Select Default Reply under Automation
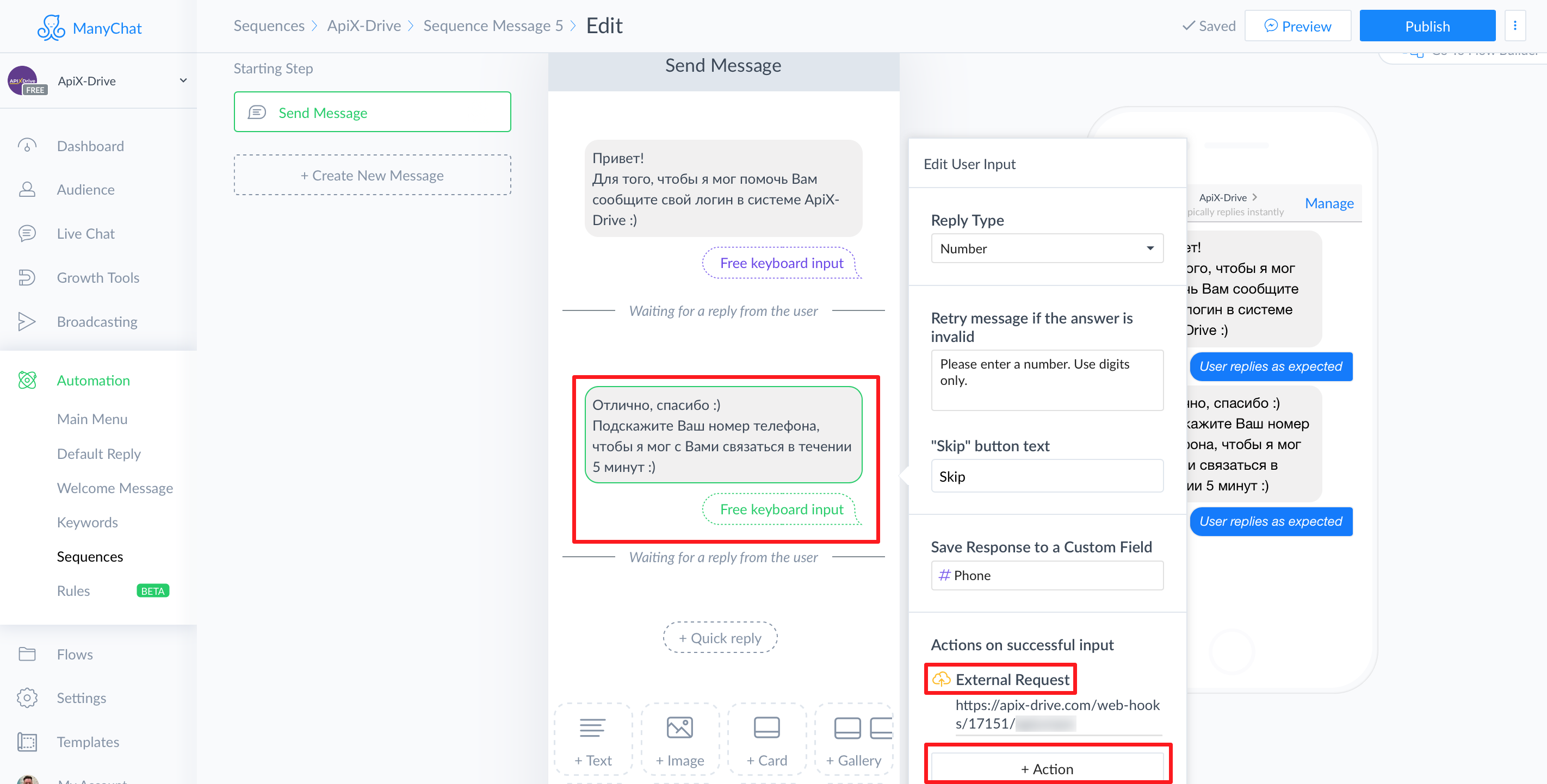The height and width of the screenshot is (784, 1547). click(x=98, y=454)
